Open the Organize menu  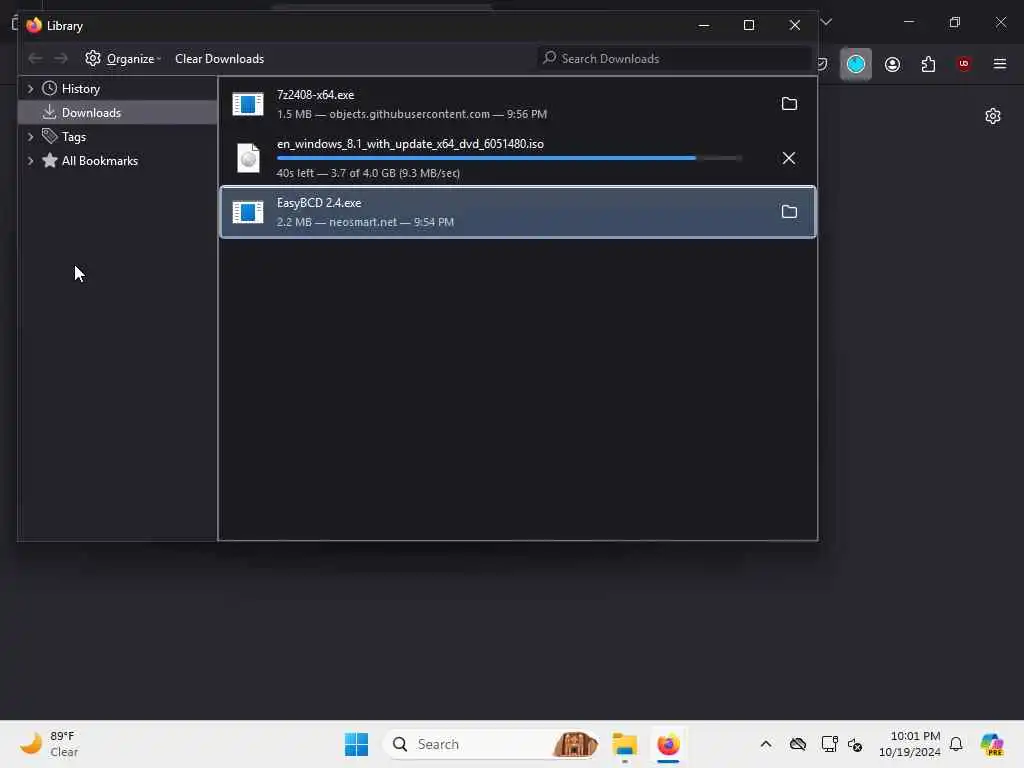[x=123, y=59]
